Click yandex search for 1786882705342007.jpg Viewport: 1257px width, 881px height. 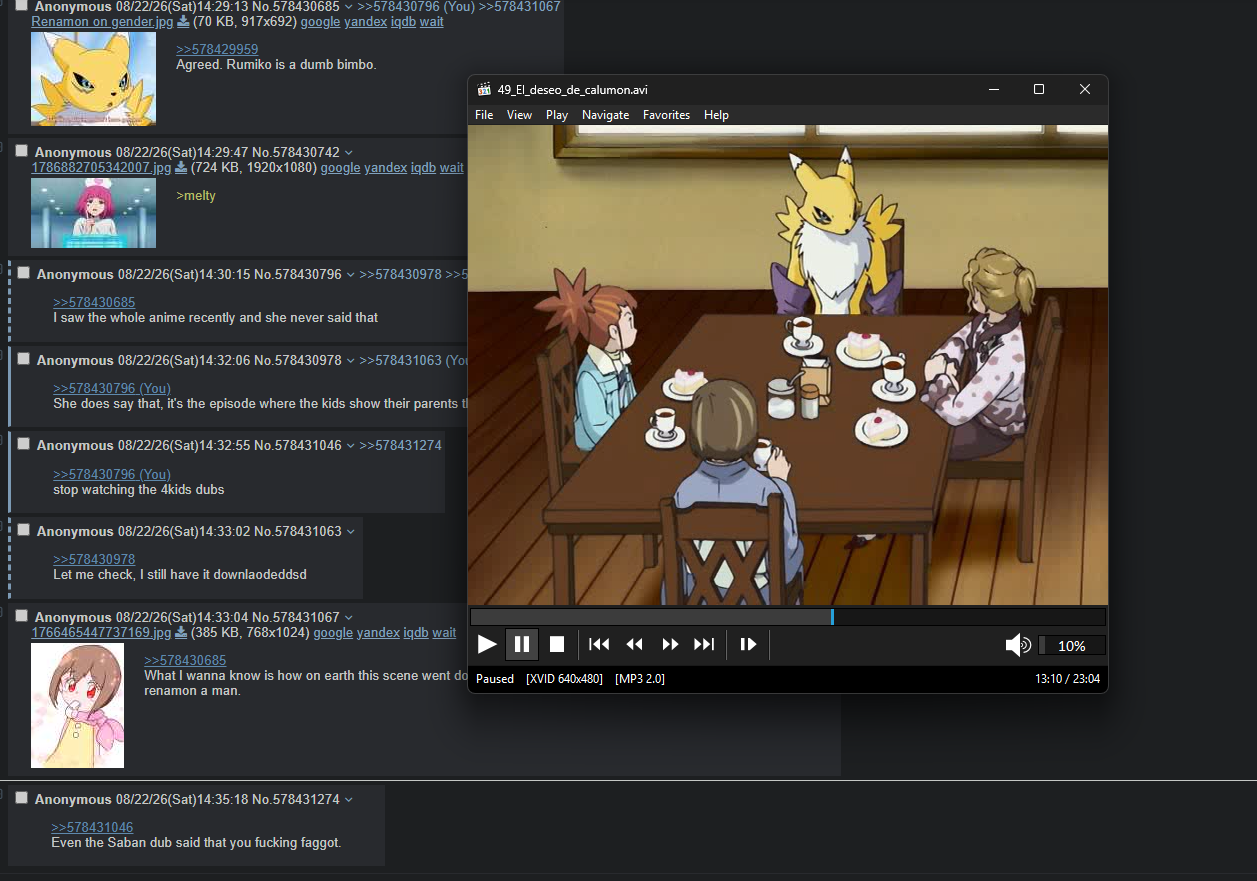(x=385, y=168)
